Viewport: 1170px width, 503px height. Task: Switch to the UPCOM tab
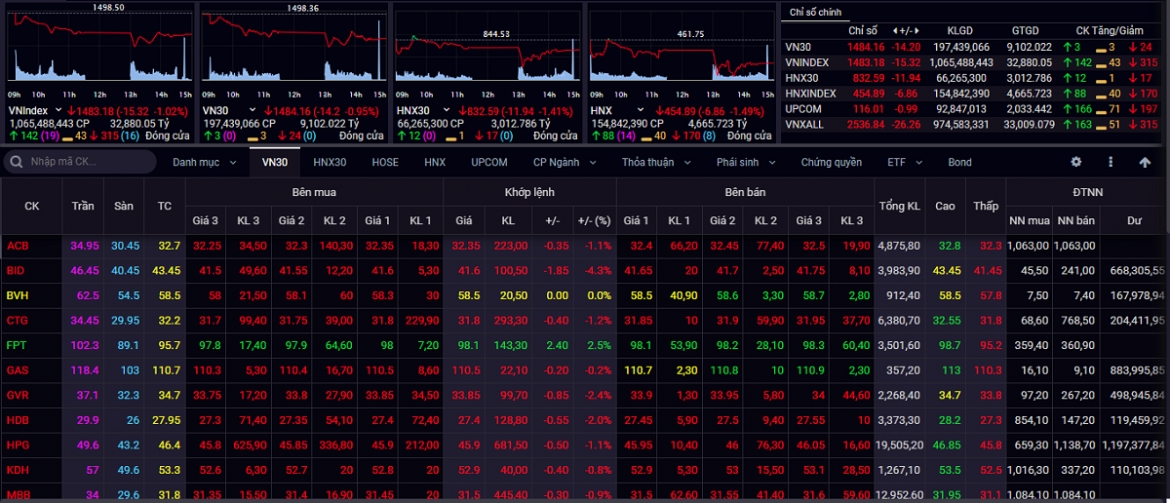pyautogui.click(x=489, y=162)
